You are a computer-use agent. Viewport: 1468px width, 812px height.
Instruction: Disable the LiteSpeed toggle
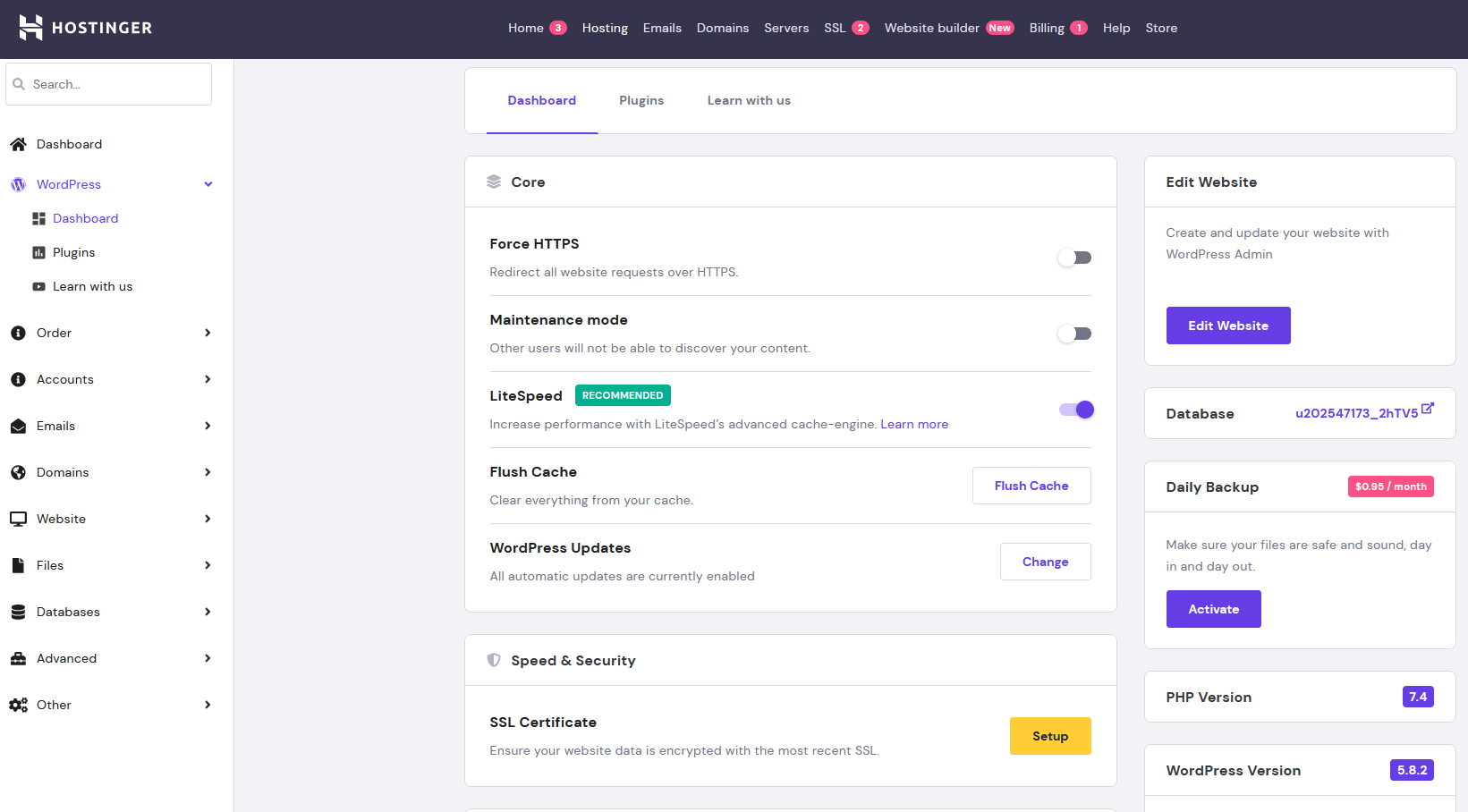[1076, 410]
